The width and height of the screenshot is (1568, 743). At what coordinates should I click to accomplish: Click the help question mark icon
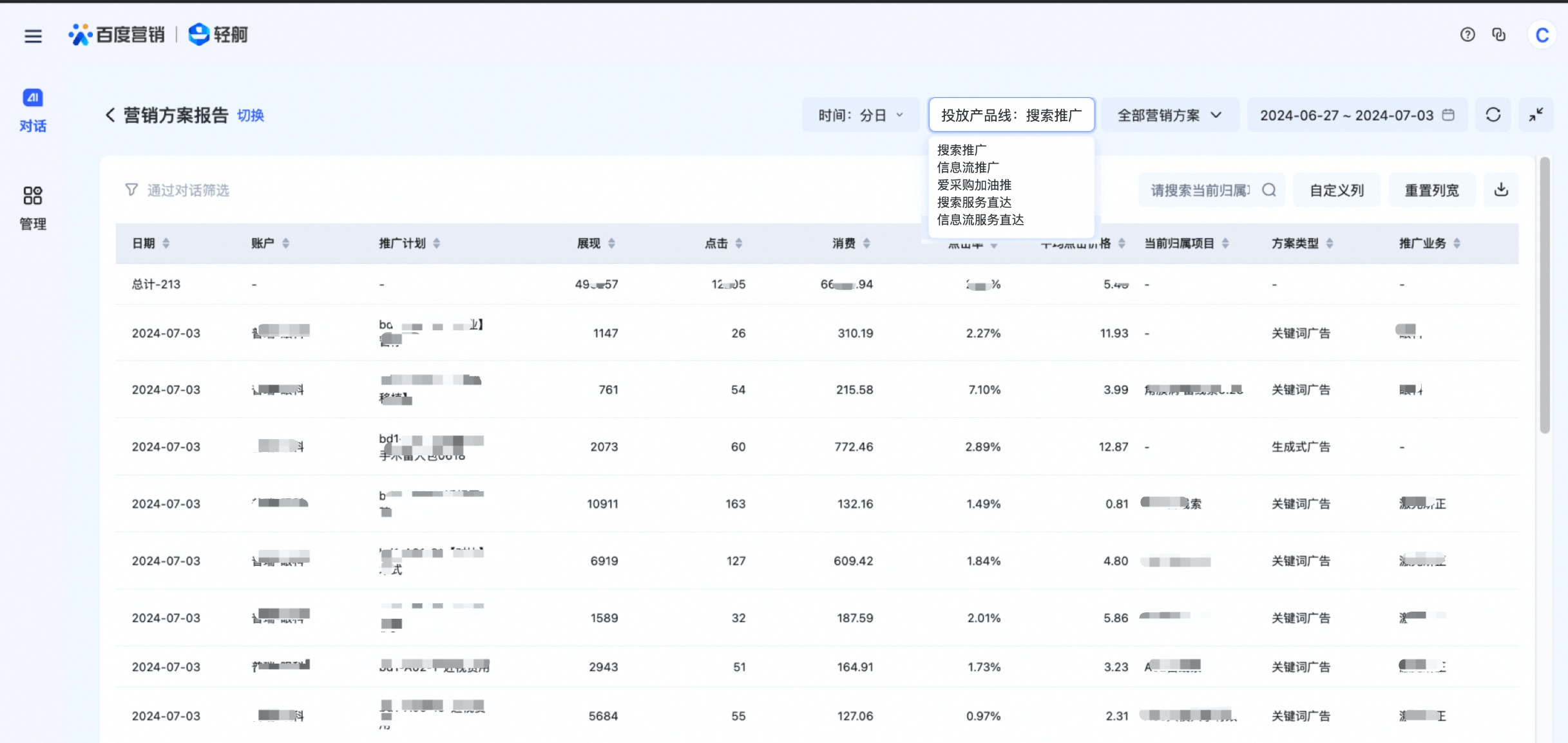click(1467, 35)
